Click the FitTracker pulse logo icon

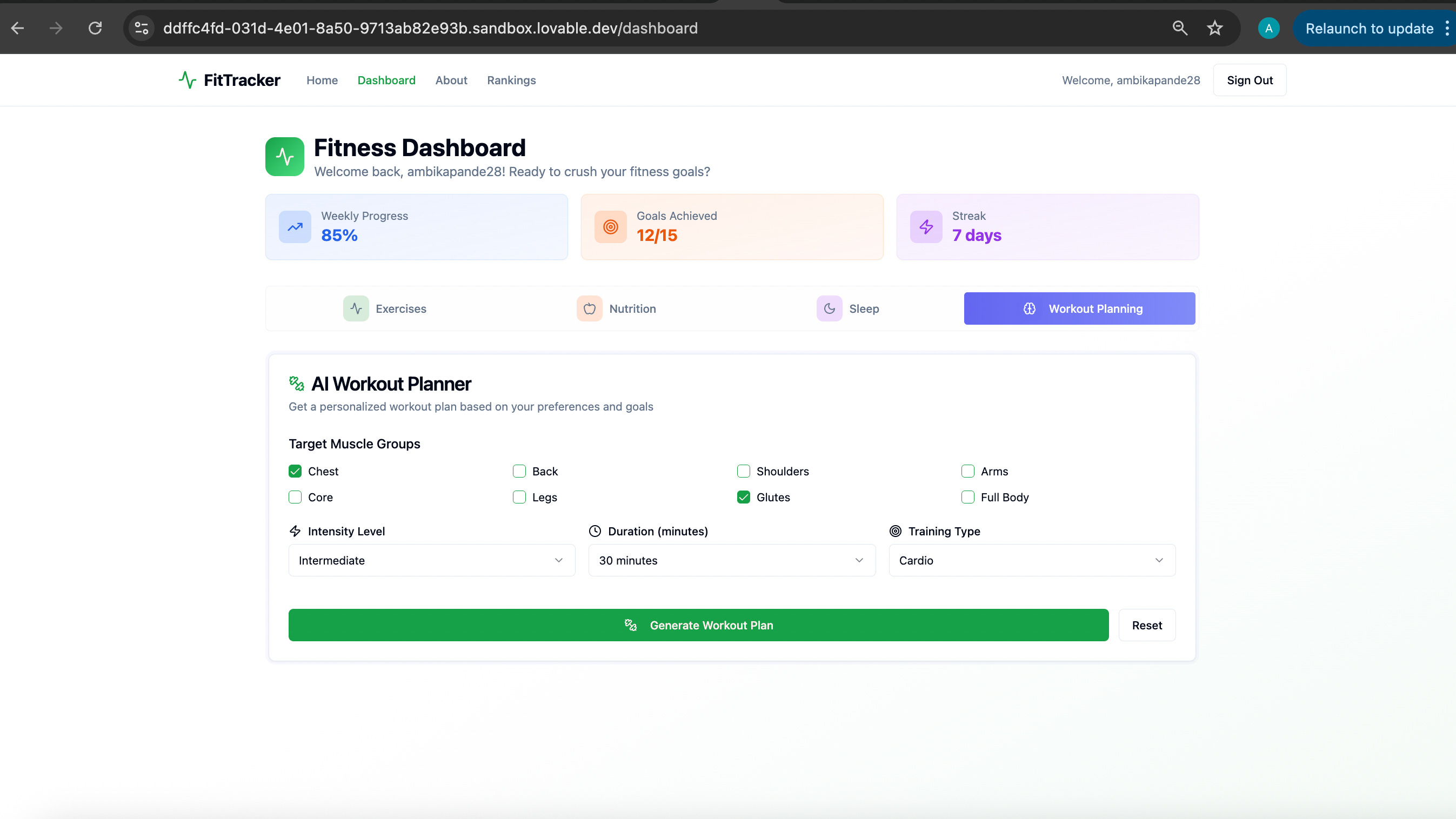[187, 80]
